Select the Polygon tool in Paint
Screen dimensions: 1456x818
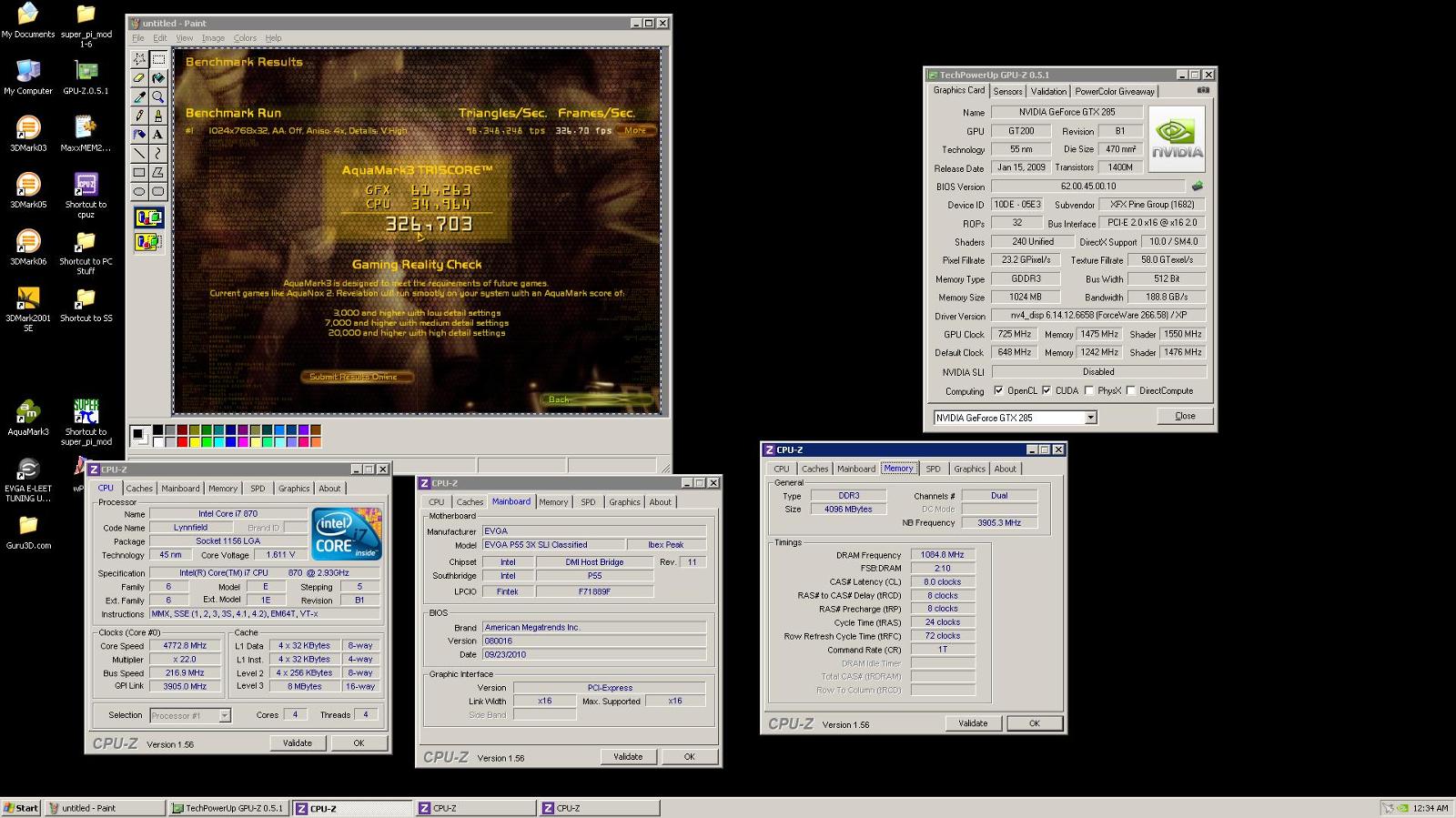[158, 172]
